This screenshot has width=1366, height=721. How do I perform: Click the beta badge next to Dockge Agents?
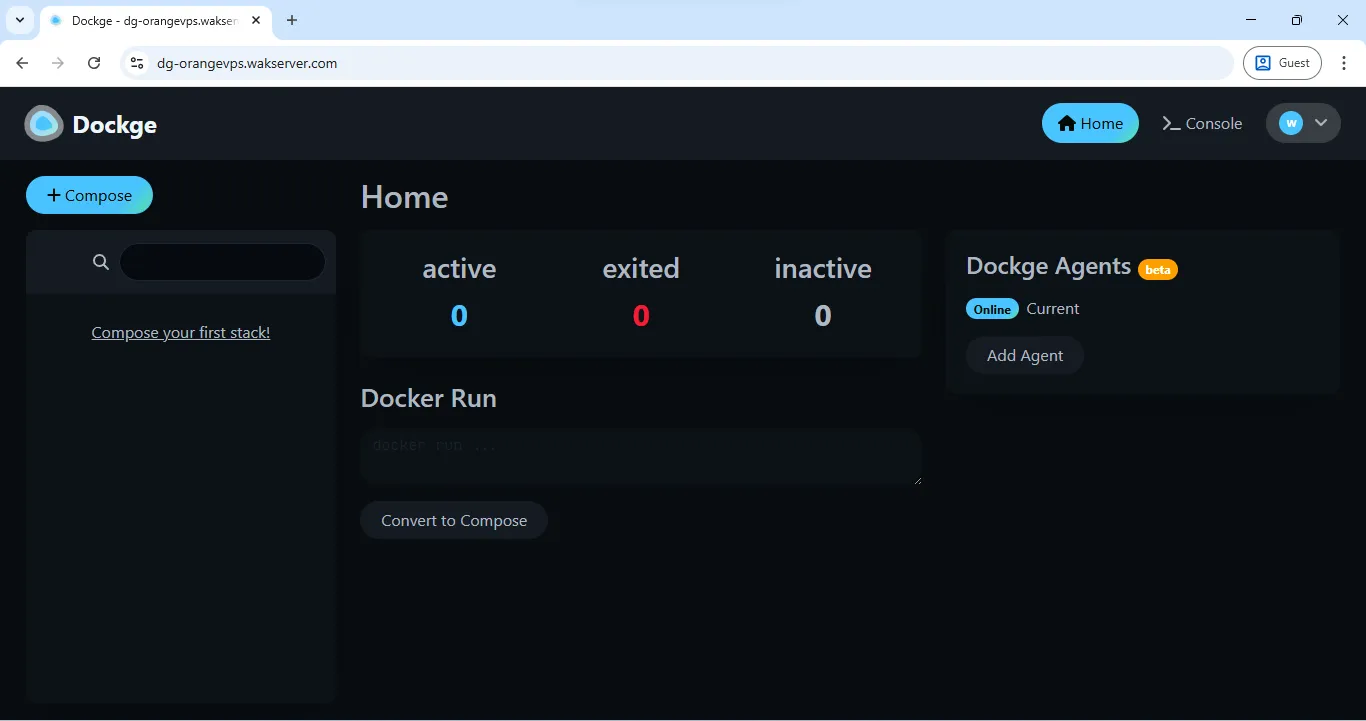(x=1157, y=269)
